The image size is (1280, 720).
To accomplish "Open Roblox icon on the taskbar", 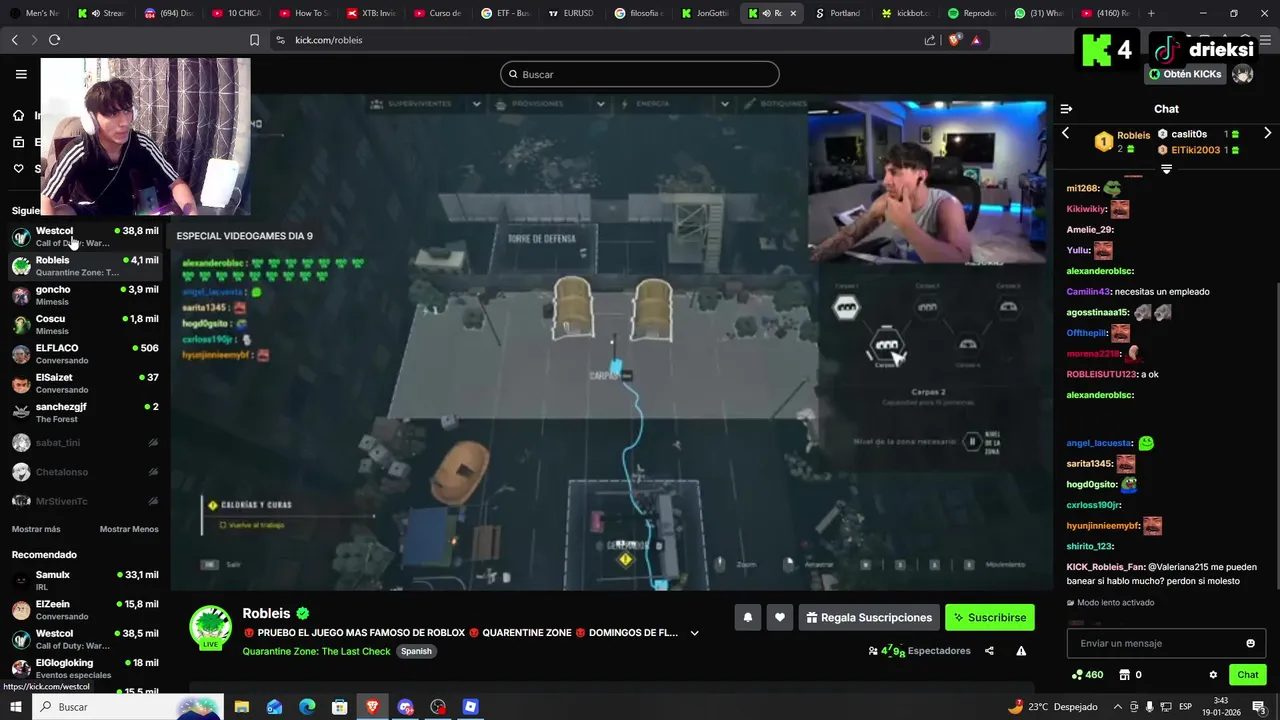I will point(471,707).
